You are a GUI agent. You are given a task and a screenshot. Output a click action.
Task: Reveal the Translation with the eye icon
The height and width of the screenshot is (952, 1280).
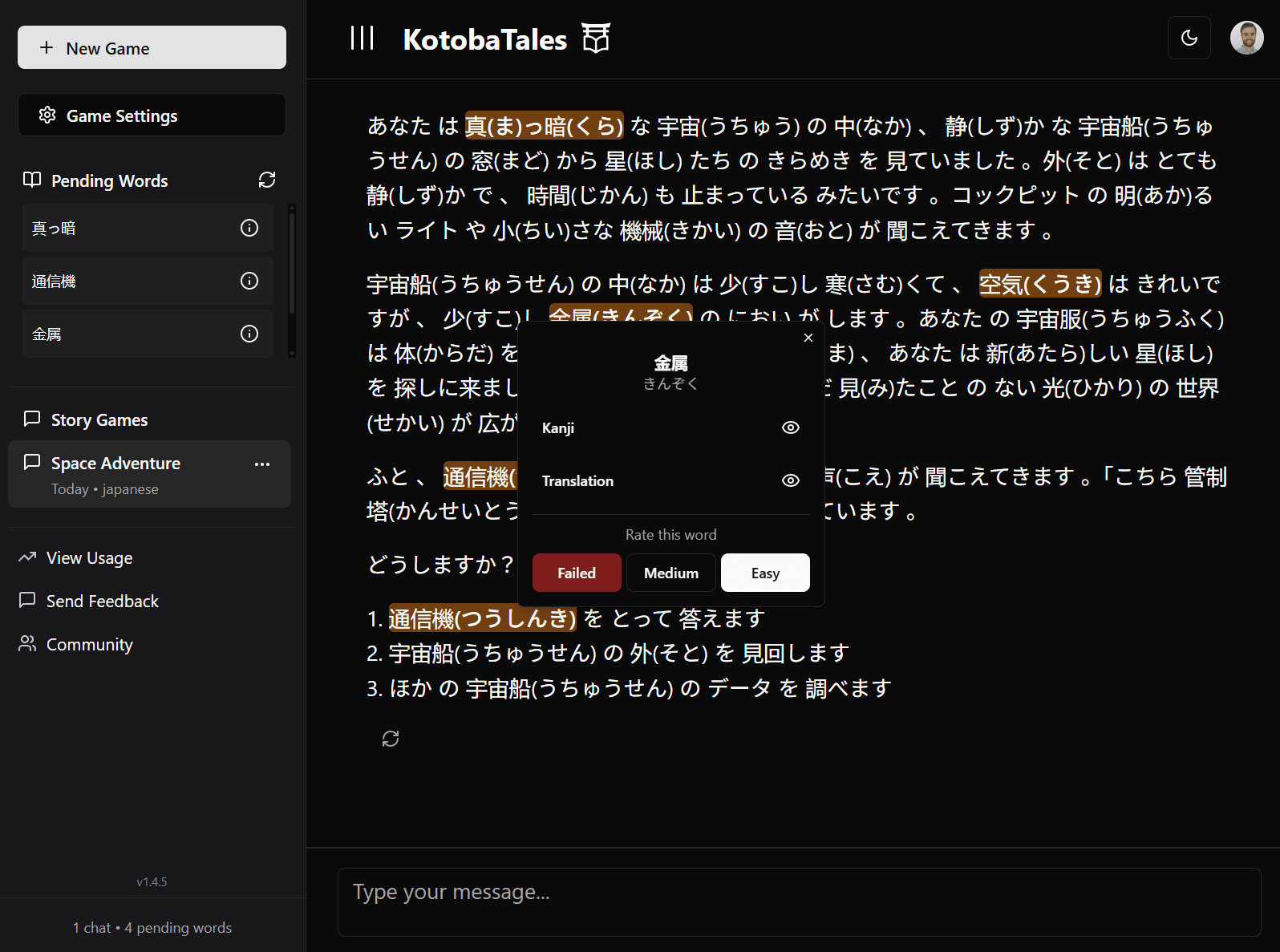coord(791,480)
